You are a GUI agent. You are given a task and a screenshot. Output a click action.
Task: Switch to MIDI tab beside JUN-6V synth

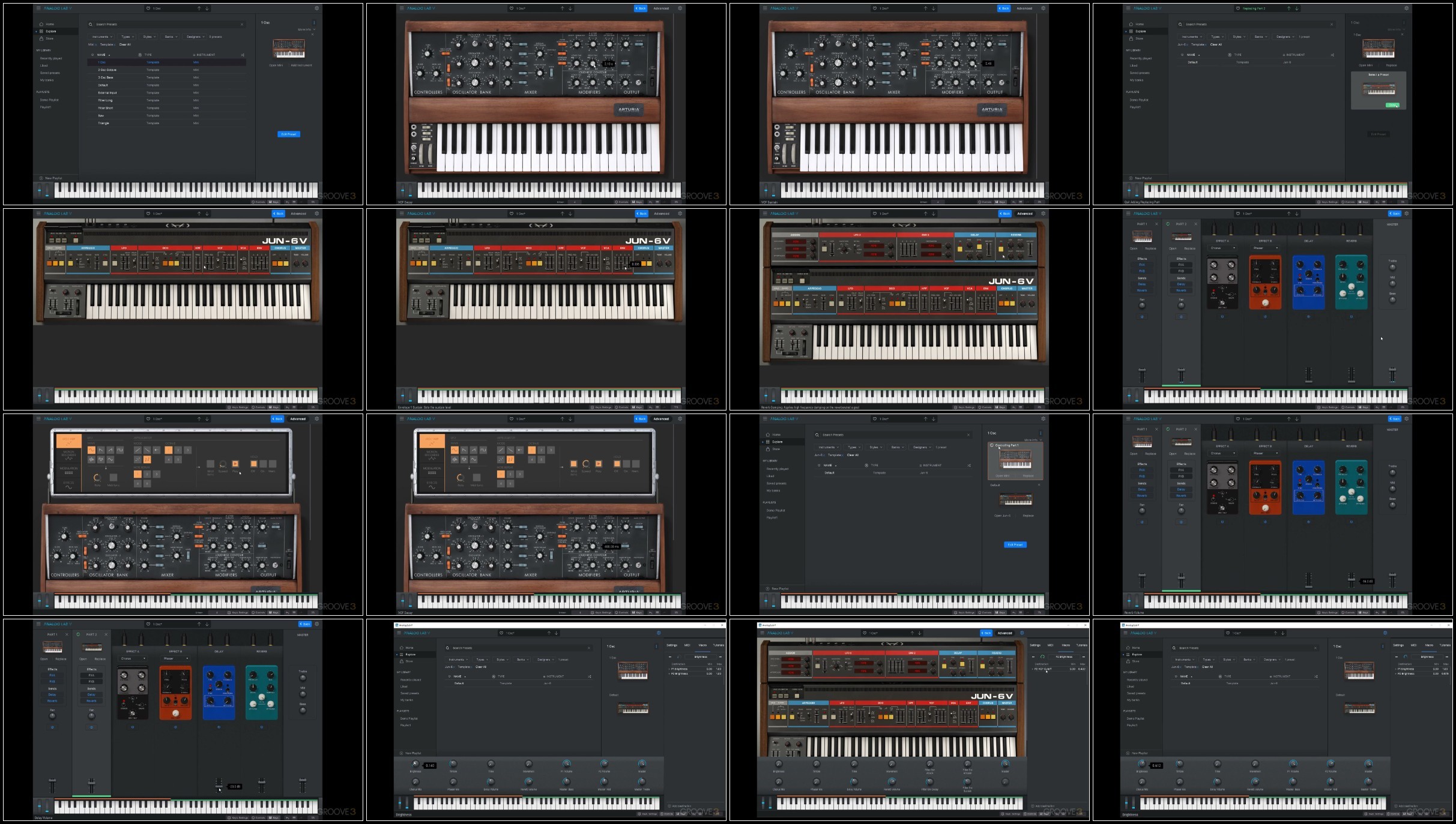pos(1050,645)
